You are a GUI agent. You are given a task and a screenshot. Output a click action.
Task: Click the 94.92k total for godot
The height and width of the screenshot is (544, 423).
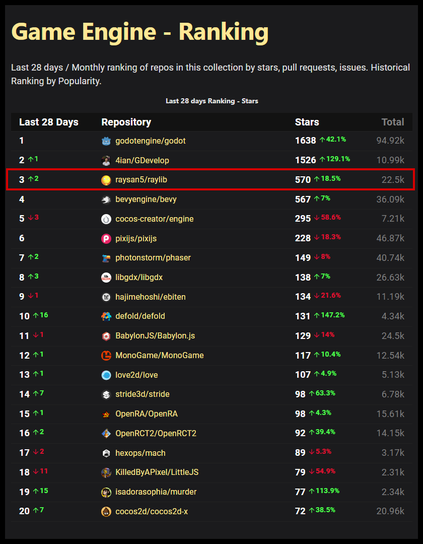click(390, 141)
